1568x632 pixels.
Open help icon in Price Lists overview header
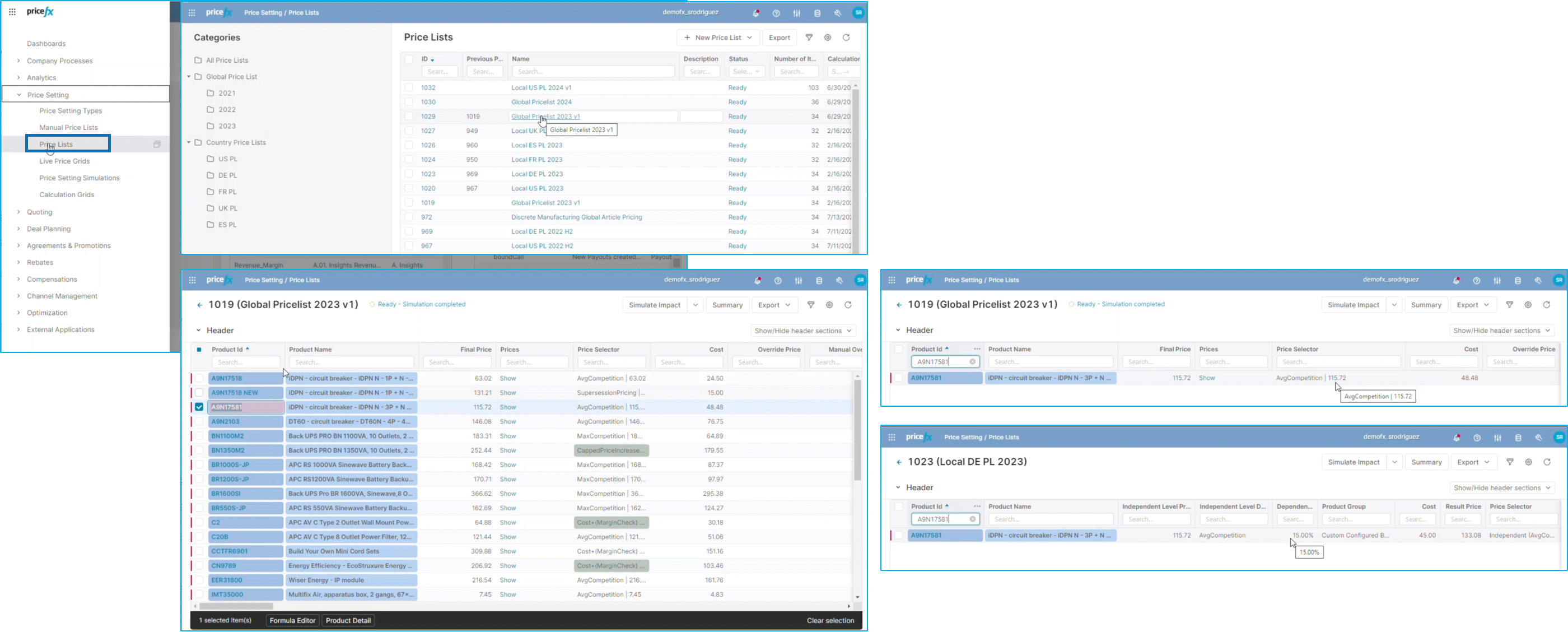(x=776, y=13)
